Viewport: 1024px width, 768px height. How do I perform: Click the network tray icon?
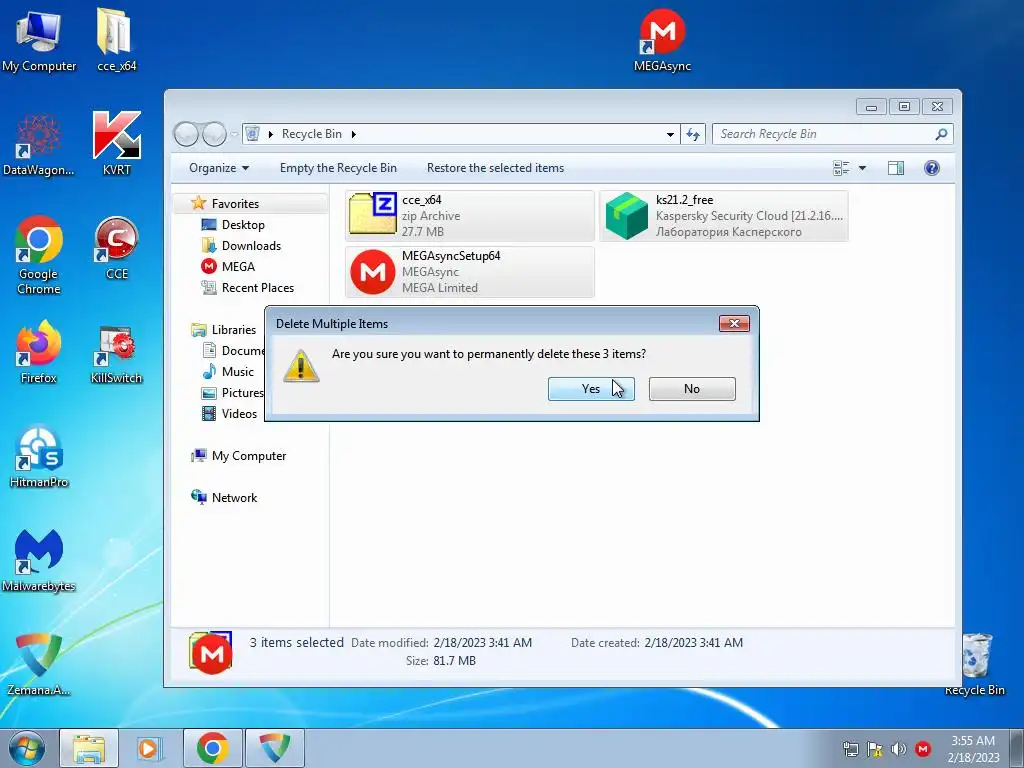pyautogui.click(x=850, y=749)
